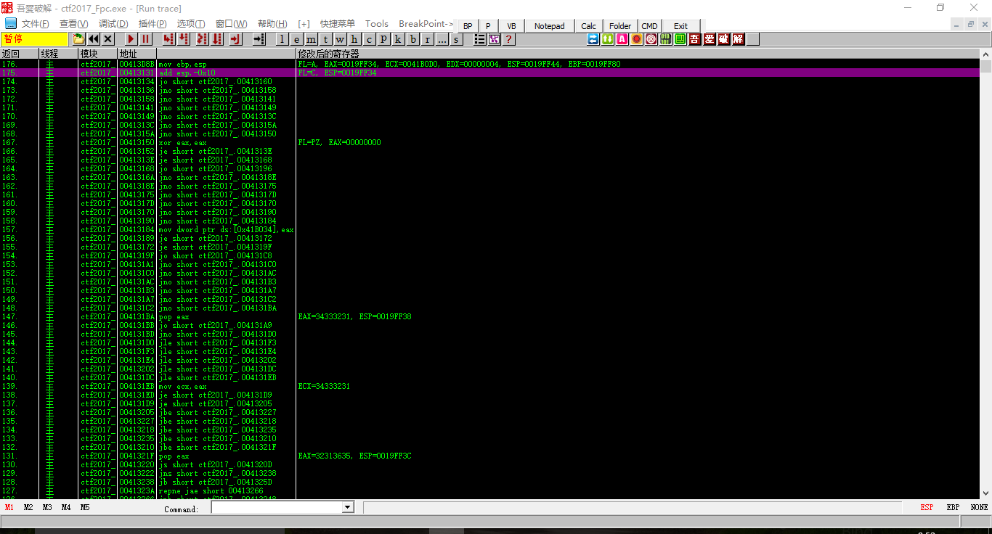Viewport: 992px width, 534px height.
Task: Open the 快捷菜单 shortcut menu
Action: tap(336, 23)
